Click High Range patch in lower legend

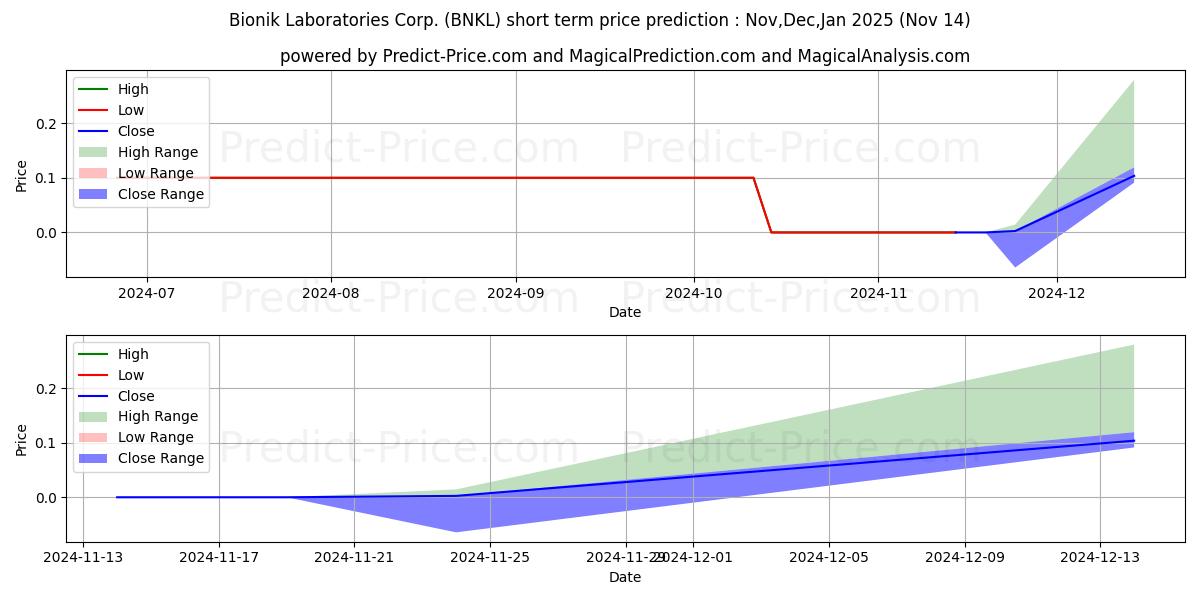pos(96,416)
